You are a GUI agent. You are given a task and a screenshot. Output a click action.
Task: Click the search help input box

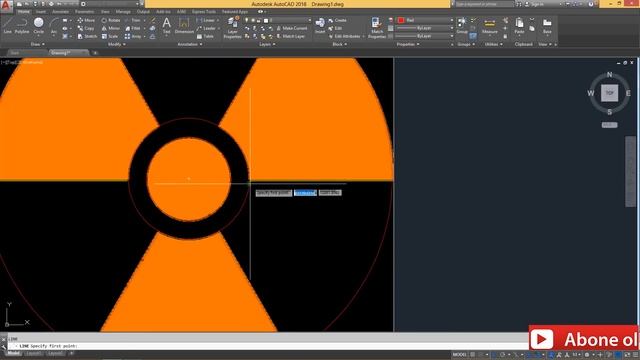pyautogui.click(x=484, y=4)
